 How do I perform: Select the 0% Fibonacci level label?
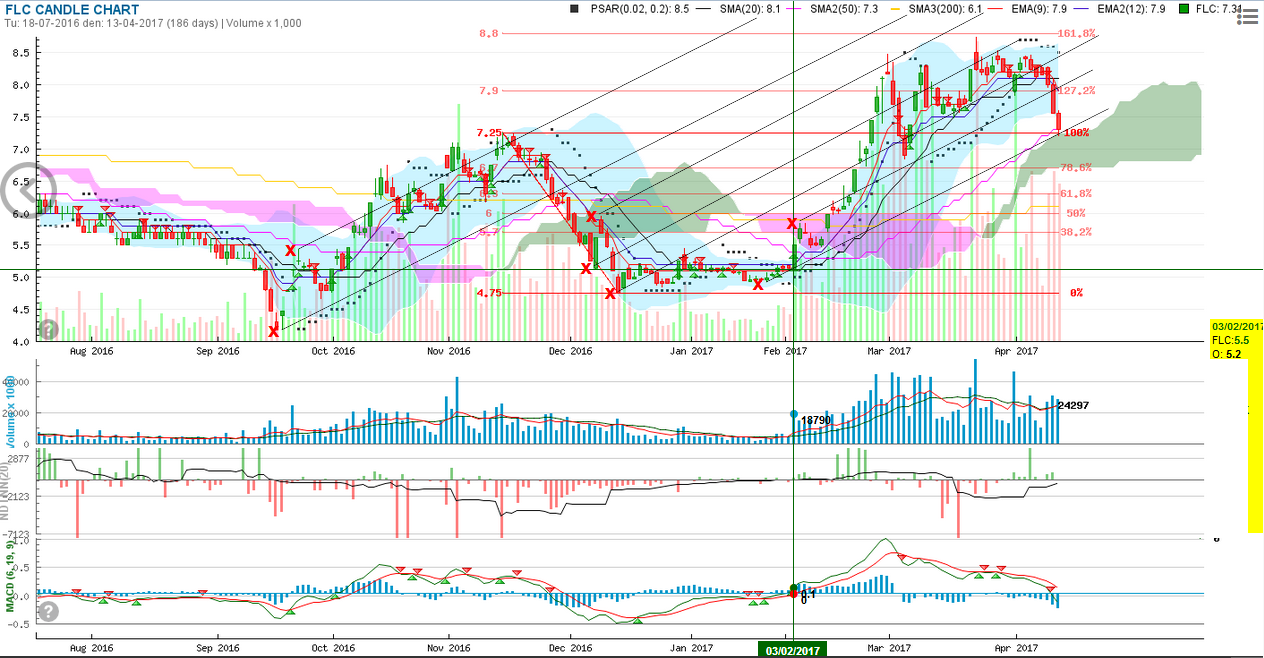(x=1077, y=293)
